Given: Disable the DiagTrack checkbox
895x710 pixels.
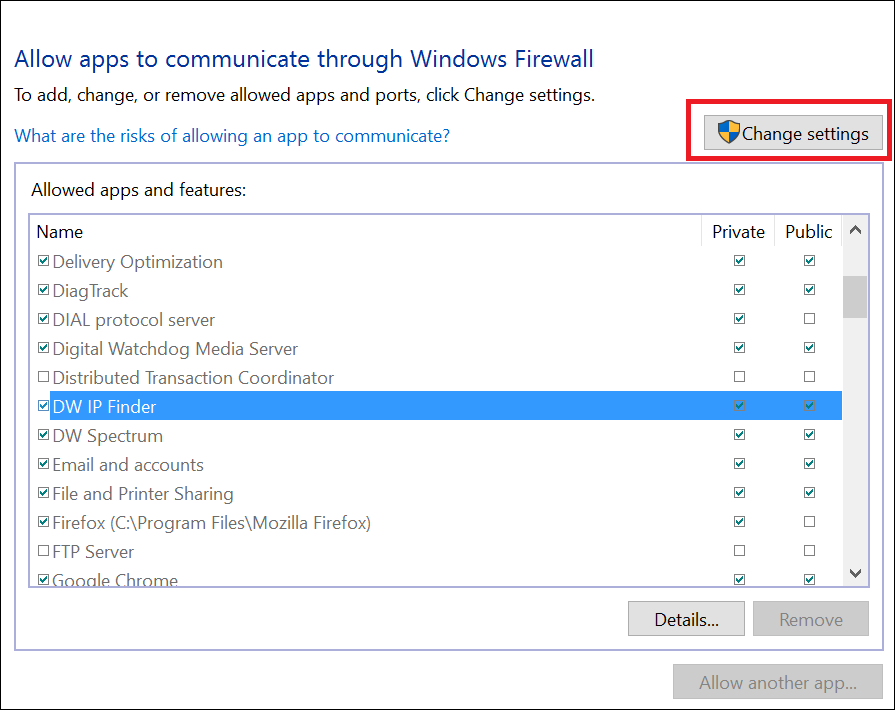Looking at the screenshot, I should point(43,289).
